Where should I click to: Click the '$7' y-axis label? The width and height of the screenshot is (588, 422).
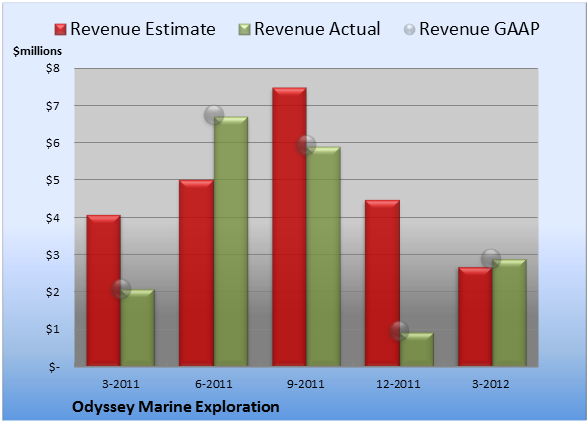(52, 106)
